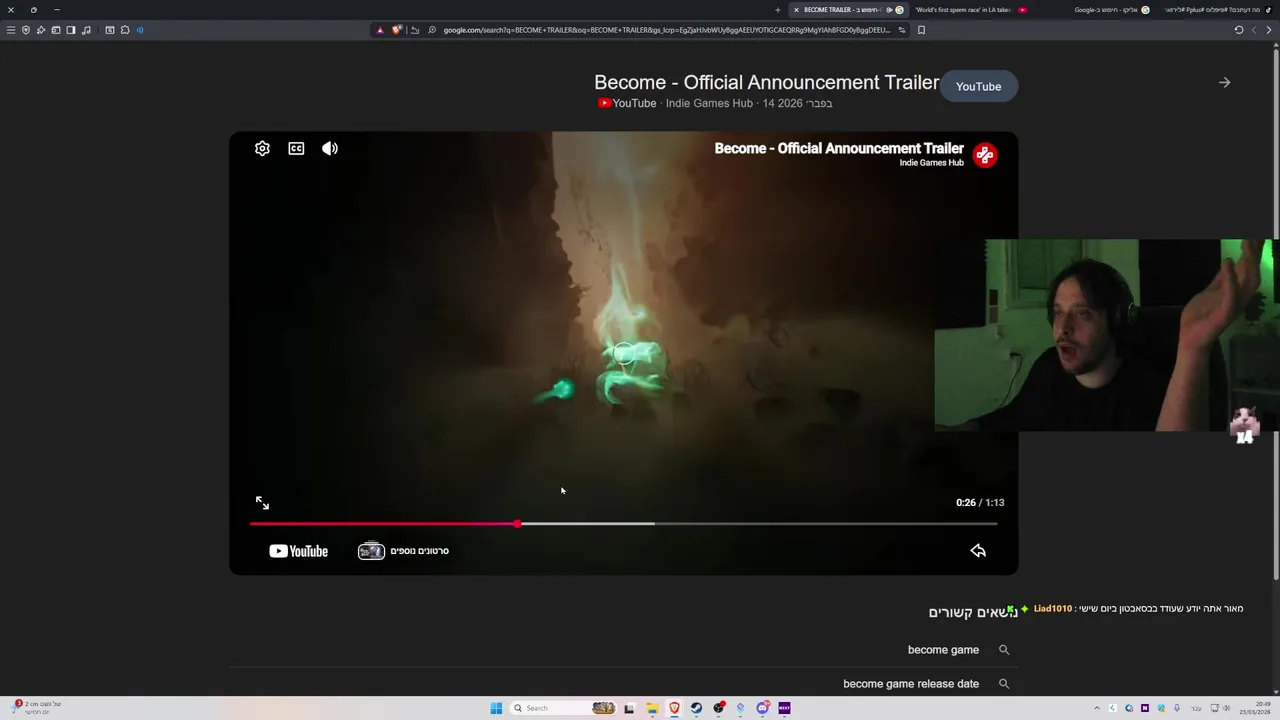Click 'Become - Official Announcement Trailer' page heading
1280x720 pixels.
pyautogui.click(x=767, y=82)
